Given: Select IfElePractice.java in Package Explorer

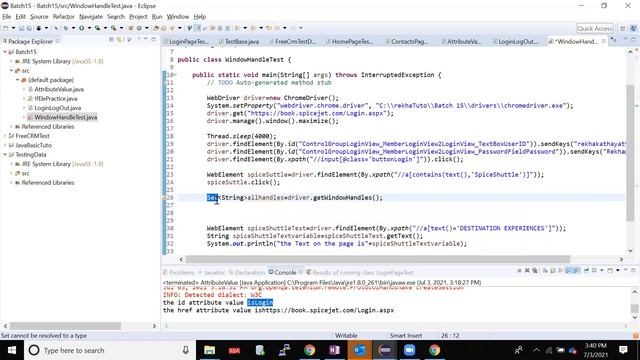Looking at the screenshot, I should tap(56, 99).
